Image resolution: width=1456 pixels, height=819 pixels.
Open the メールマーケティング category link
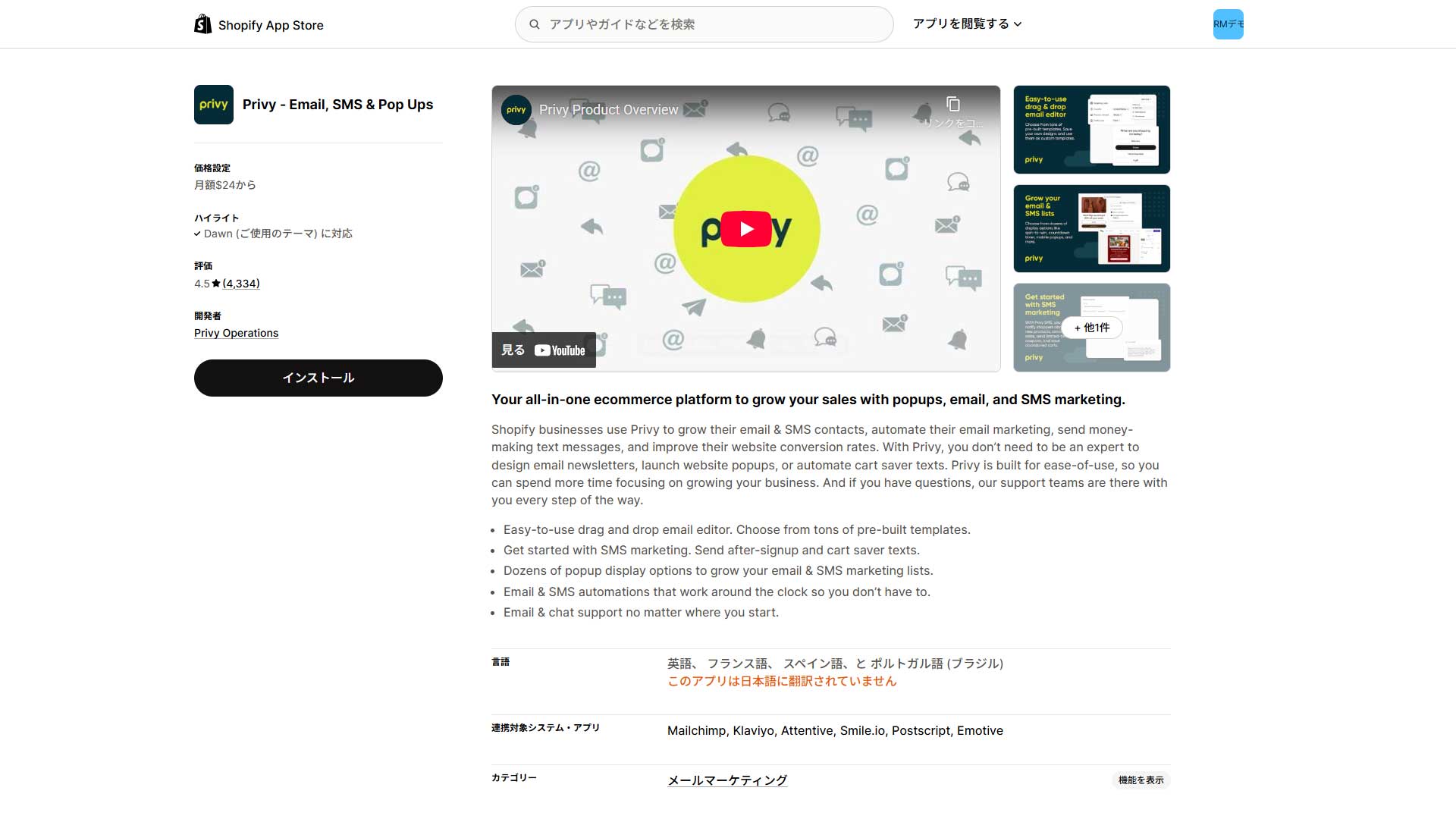coord(727,780)
